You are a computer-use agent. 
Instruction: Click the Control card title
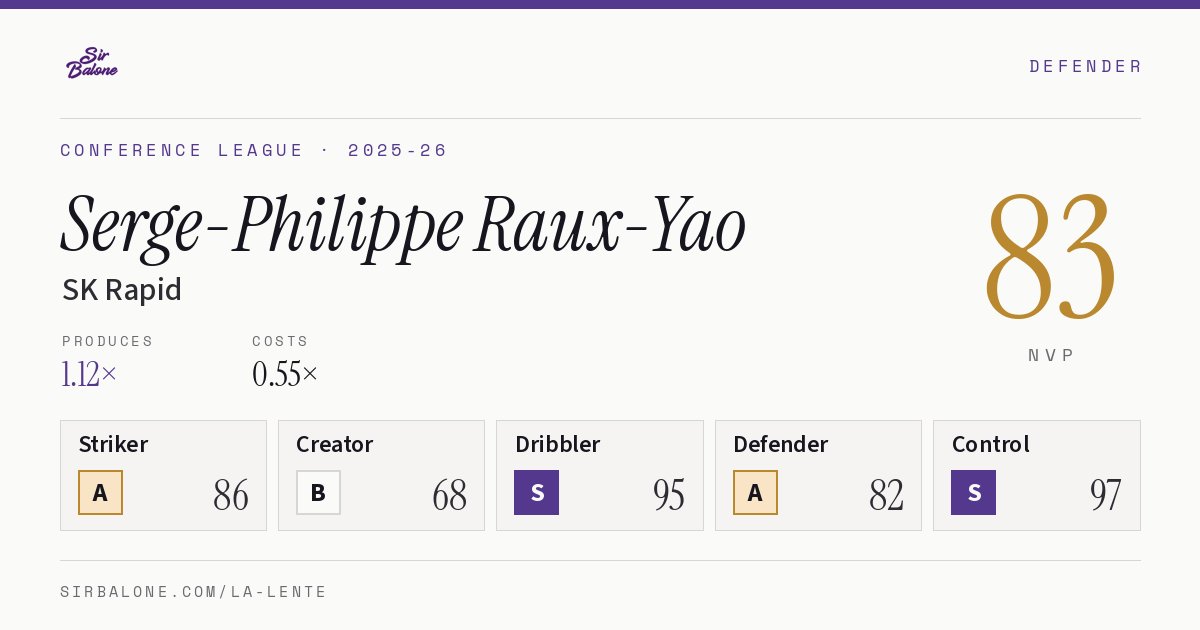coord(990,444)
